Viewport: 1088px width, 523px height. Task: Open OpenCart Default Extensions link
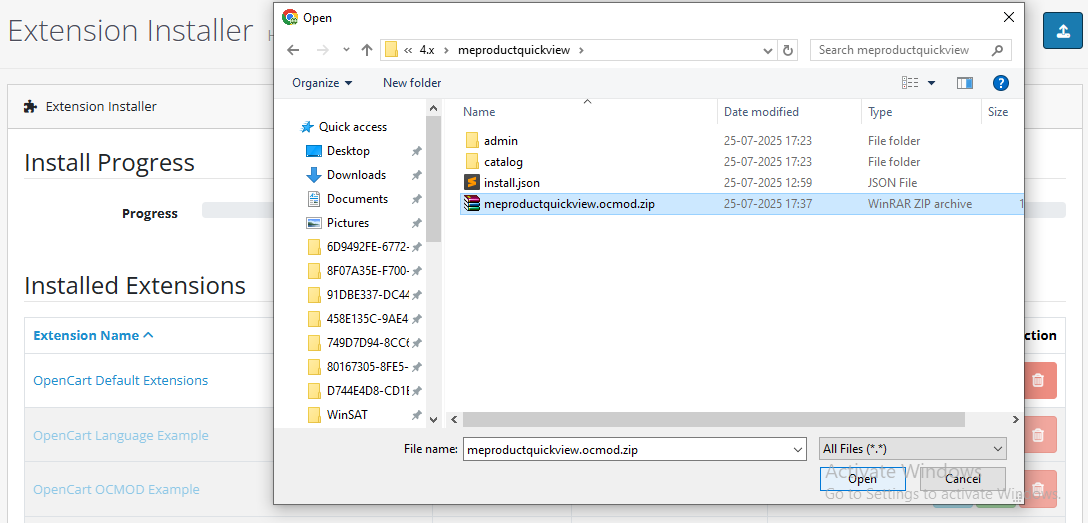[x=121, y=381]
